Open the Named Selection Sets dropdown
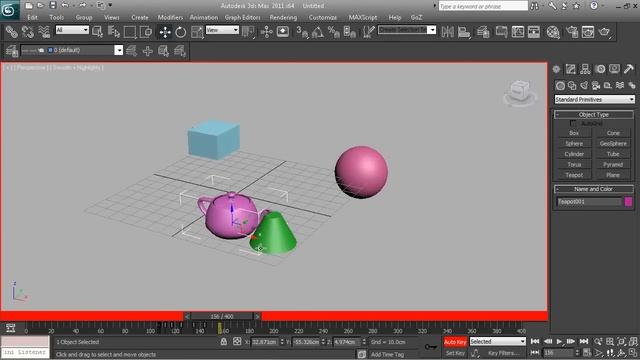 click(407, 30)
